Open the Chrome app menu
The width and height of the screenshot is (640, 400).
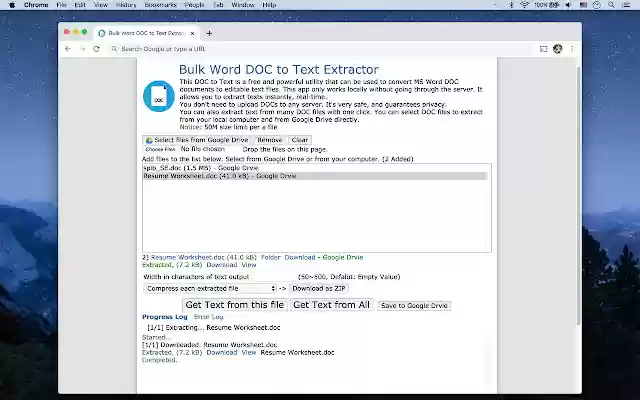point(36,5)
